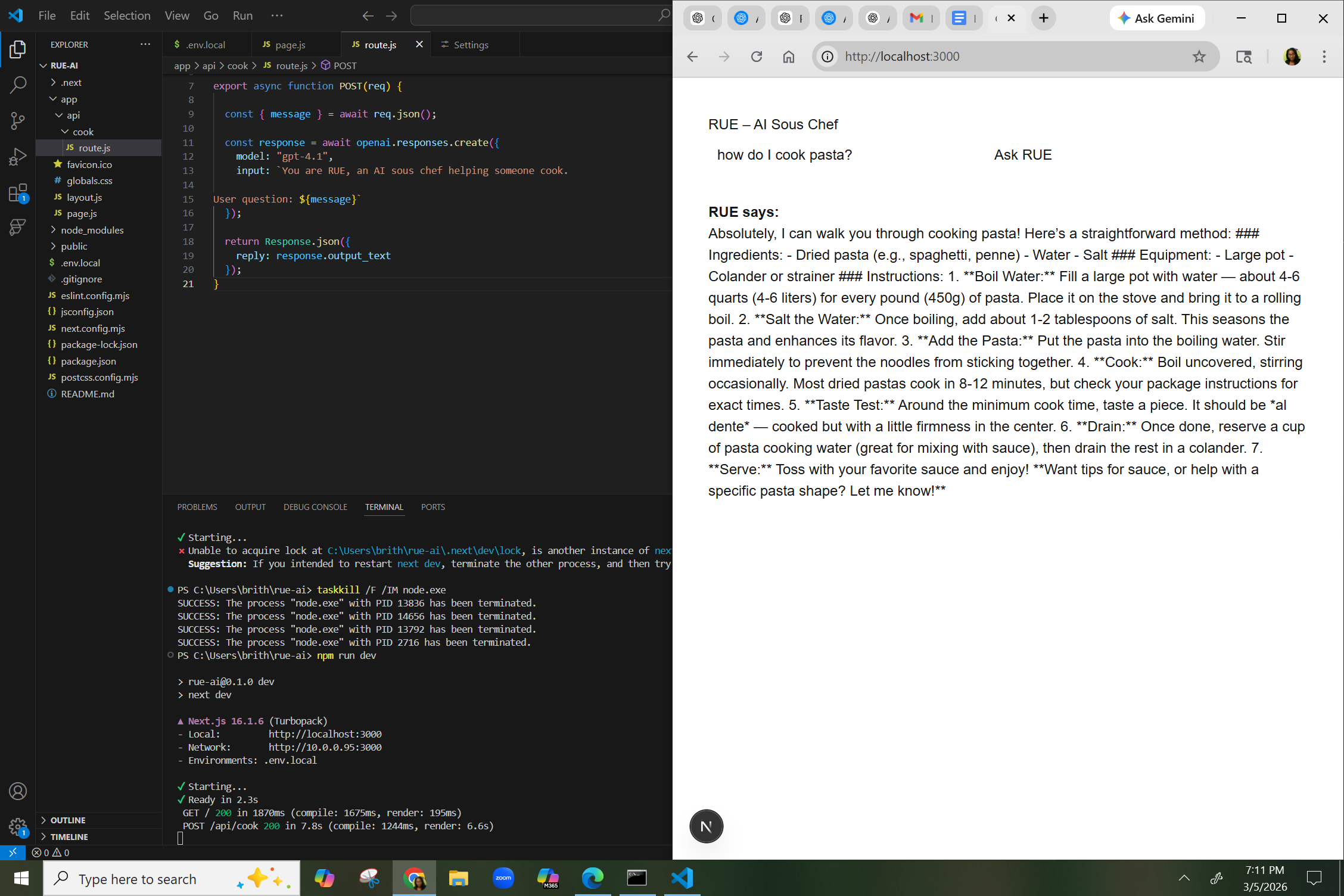Open Source Control view icon
The height and width of the screenshot is (896, 1344).
click(x=18, y=121)
